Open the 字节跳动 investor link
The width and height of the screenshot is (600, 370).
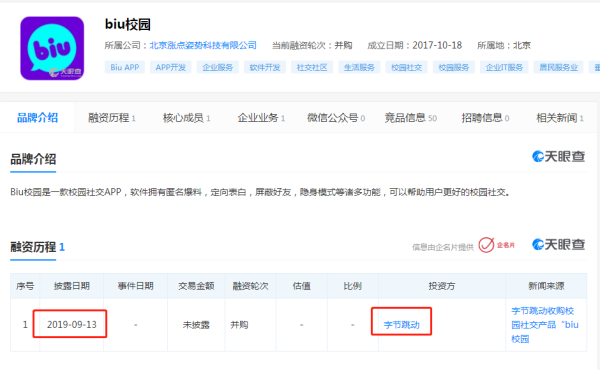(401, 325)
